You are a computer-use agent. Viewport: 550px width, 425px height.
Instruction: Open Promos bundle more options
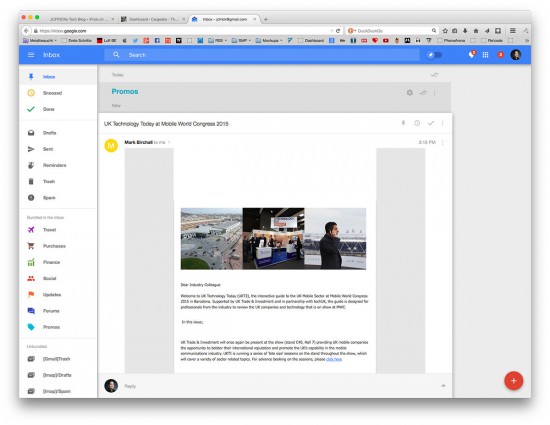pyautogui.click(x=435, y=93)
